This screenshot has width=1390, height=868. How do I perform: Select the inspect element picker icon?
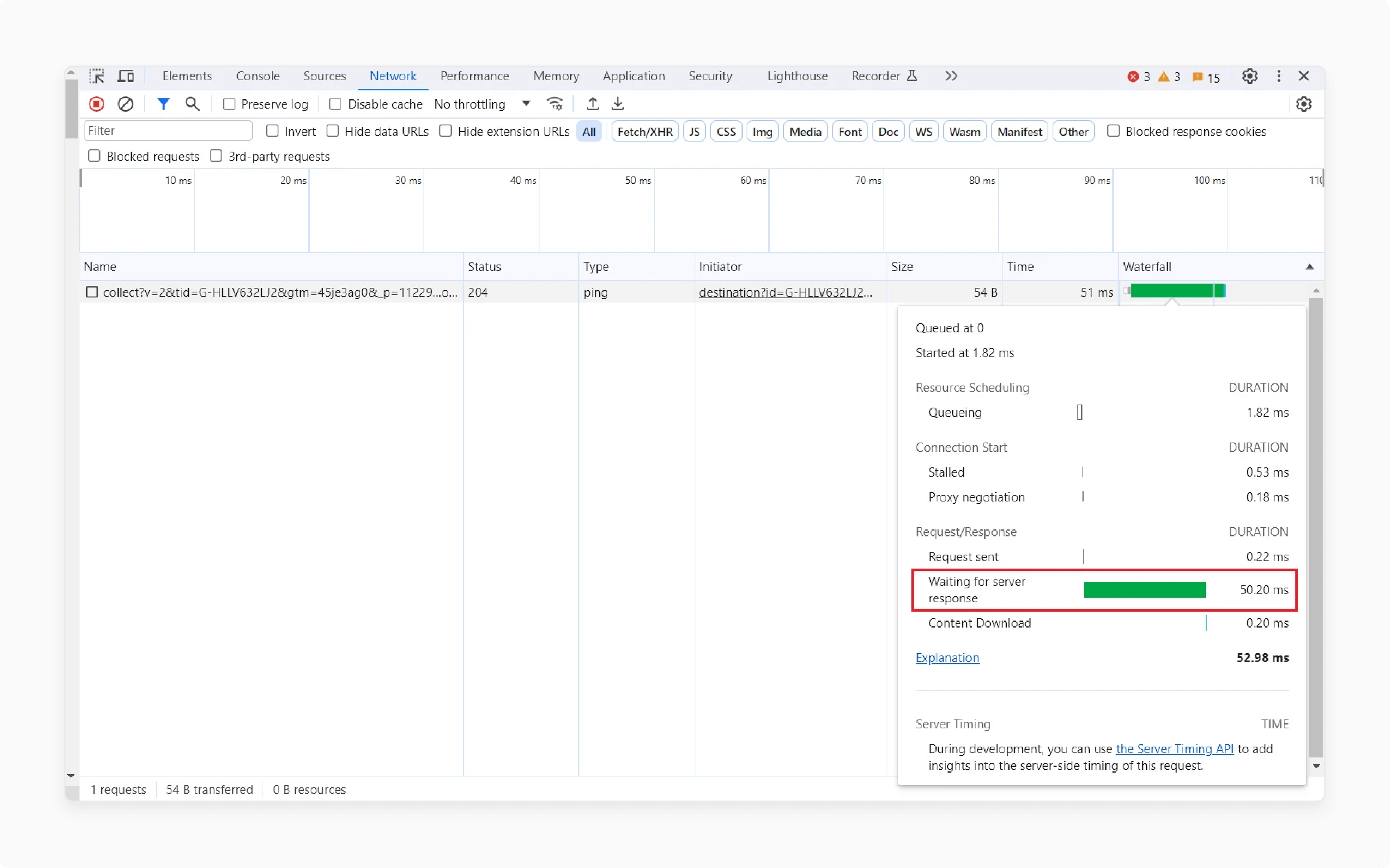(x=97, y=76)
